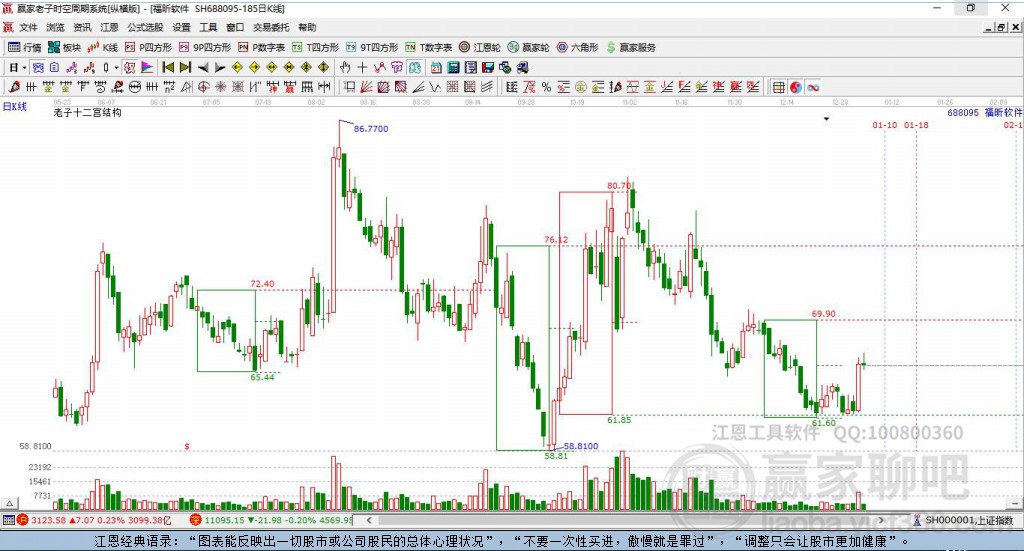Viewport: 1024px width, 551px height.
Task: Expand dropdown arrow beside the candle style icon
Action: coord(116,67)
